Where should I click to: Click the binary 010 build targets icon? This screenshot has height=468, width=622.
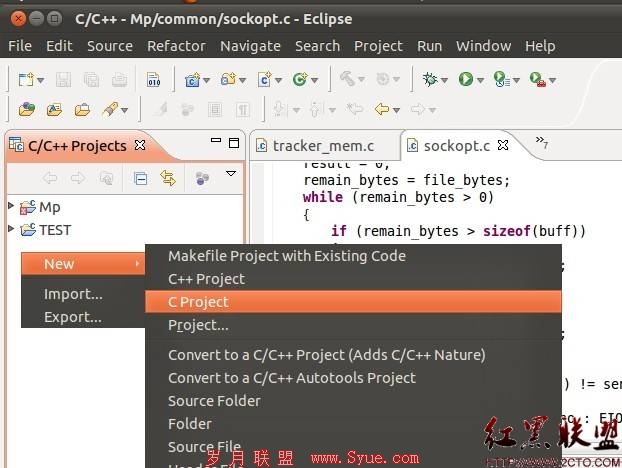[154, 80]
